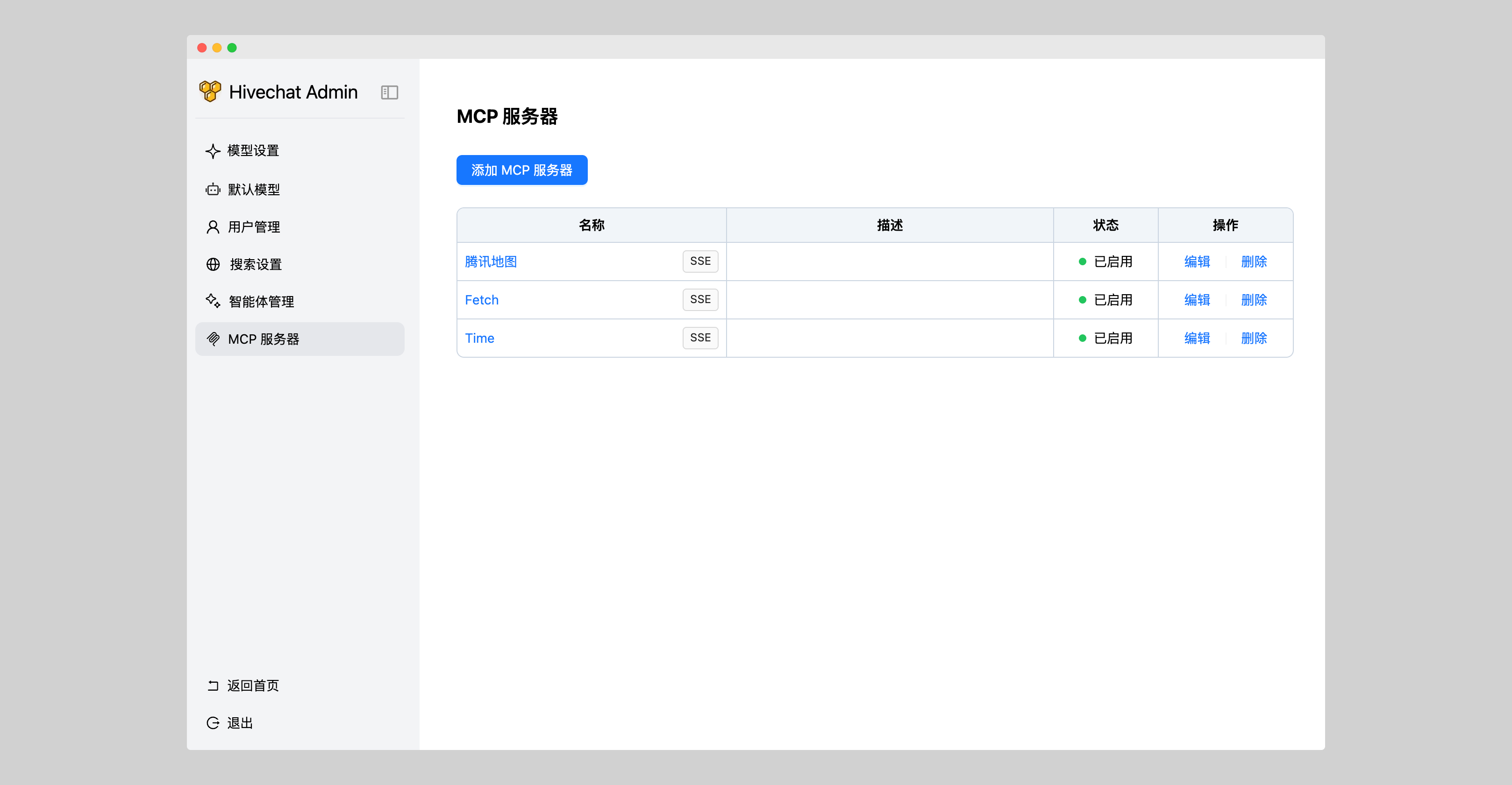Click the logout icon beside 退出

click(x=213, y=723)
